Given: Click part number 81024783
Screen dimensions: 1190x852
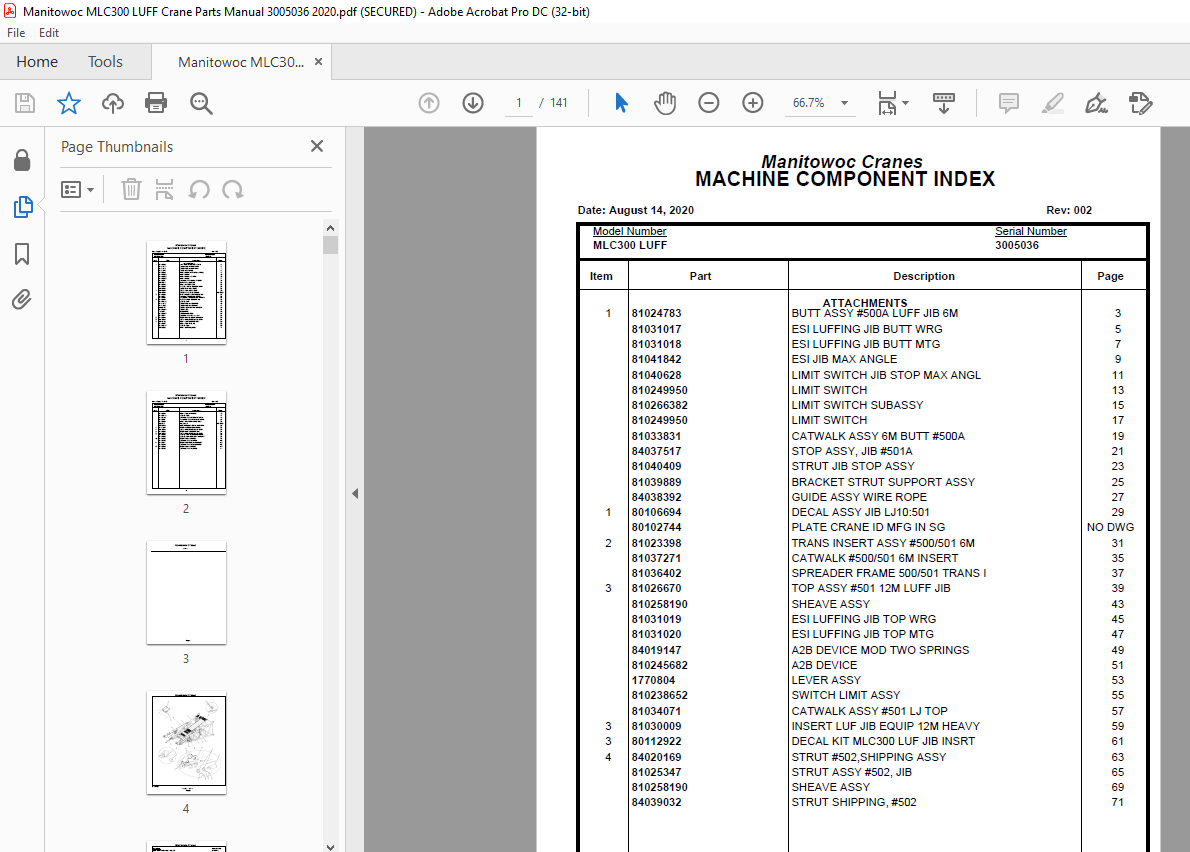Looking at the screenshot, I should tap(656, 313).
